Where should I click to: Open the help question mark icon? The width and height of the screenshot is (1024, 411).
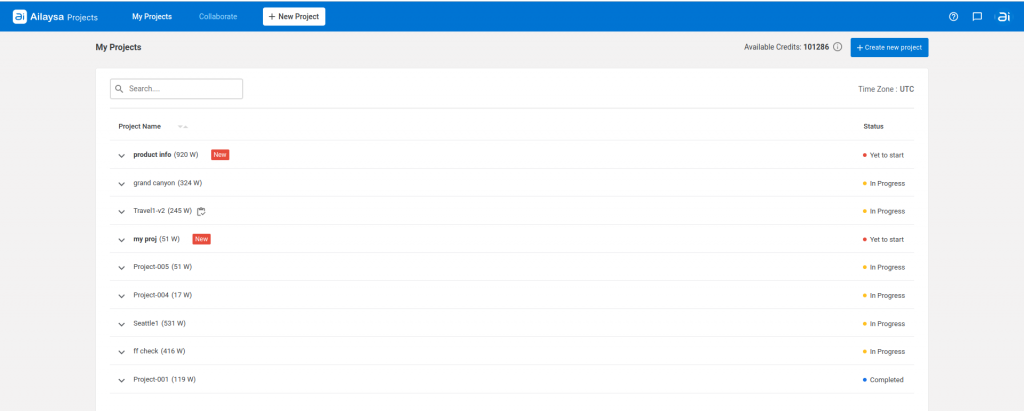(953, 17)
